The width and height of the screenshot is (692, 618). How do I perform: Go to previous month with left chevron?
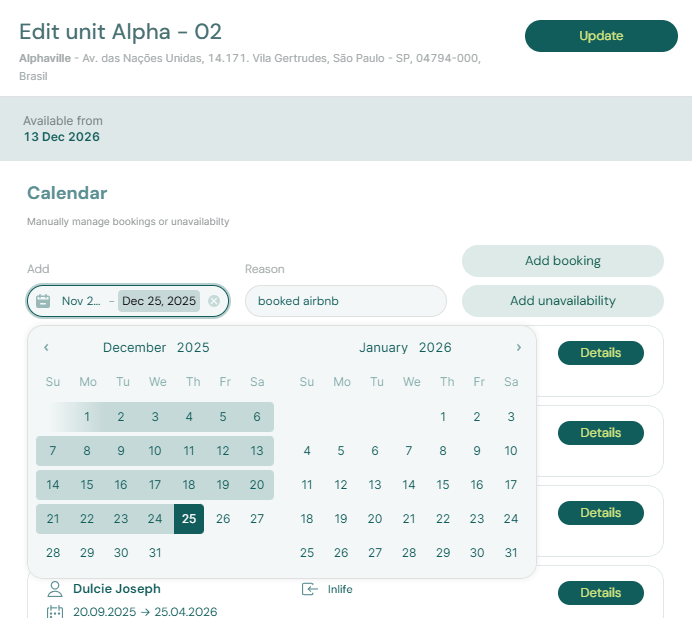click(x=46, y=348)
